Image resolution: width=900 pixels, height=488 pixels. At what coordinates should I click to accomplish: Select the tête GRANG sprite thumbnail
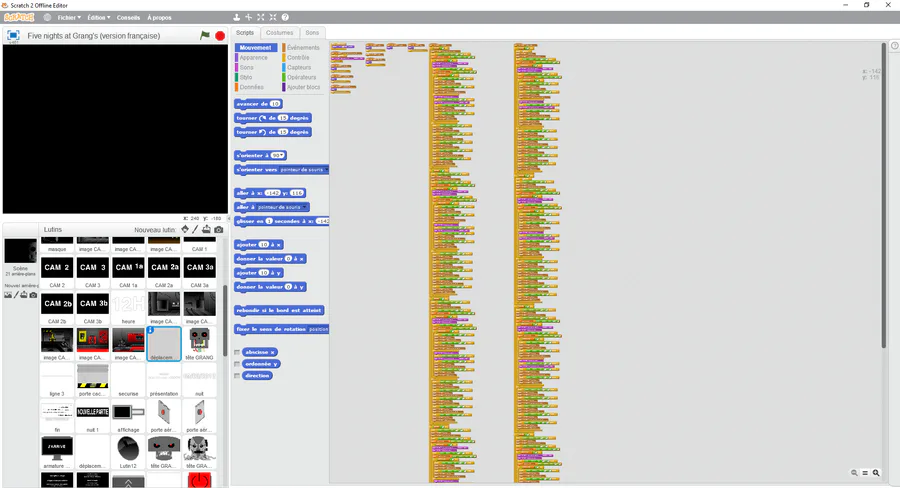click(200, 343)
